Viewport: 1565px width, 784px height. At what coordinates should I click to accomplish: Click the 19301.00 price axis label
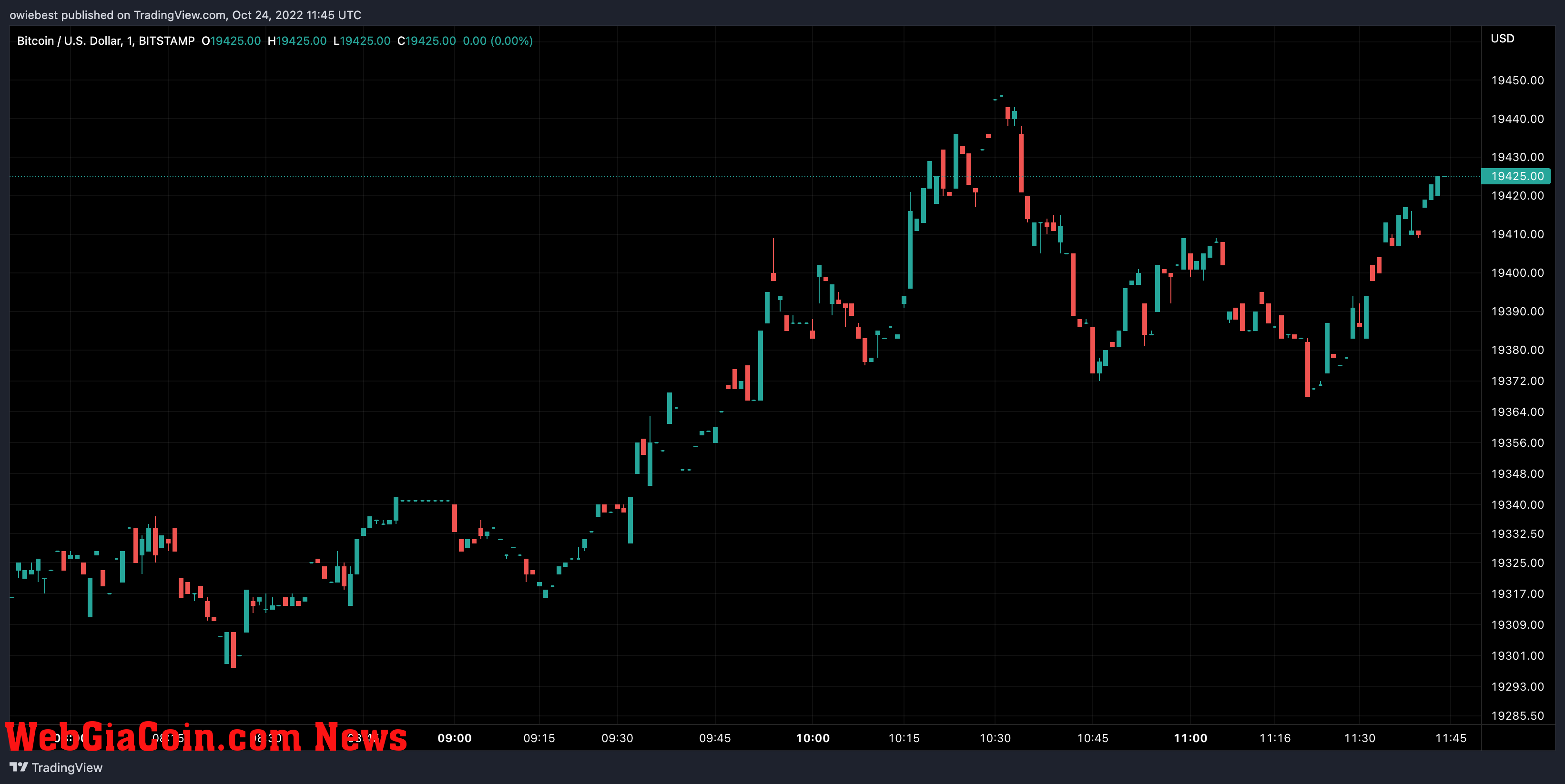tap(1517, 656)
